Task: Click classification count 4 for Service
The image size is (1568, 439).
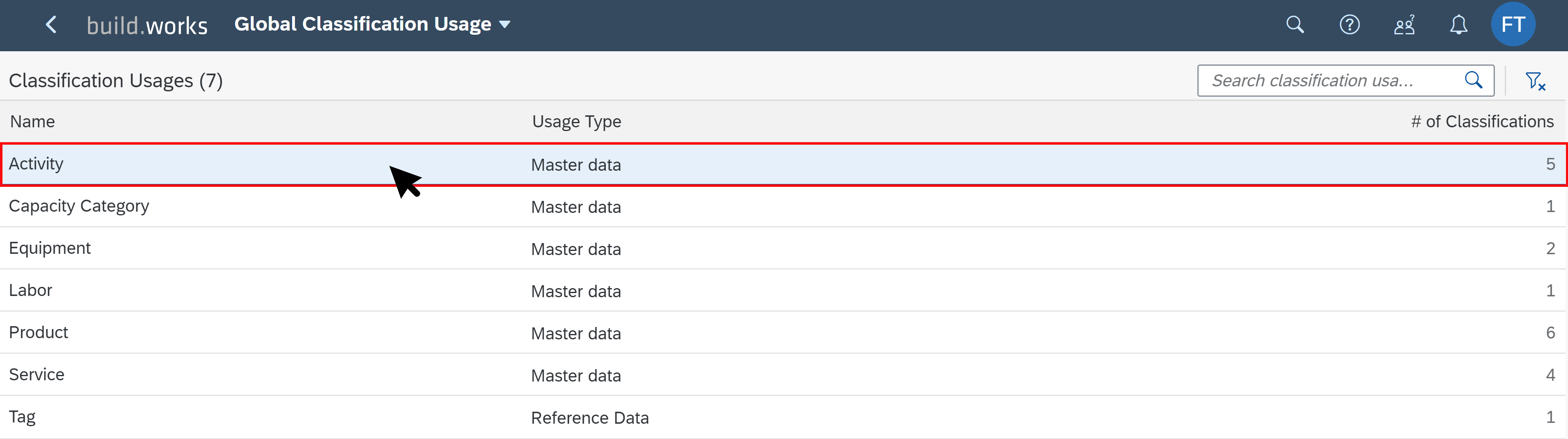Action: (x=1550, y=375)
